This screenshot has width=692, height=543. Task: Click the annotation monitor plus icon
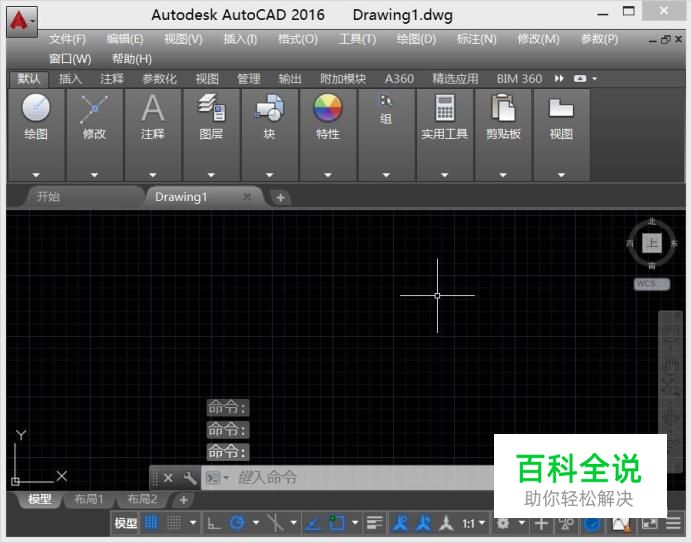(x=541, y=524)
